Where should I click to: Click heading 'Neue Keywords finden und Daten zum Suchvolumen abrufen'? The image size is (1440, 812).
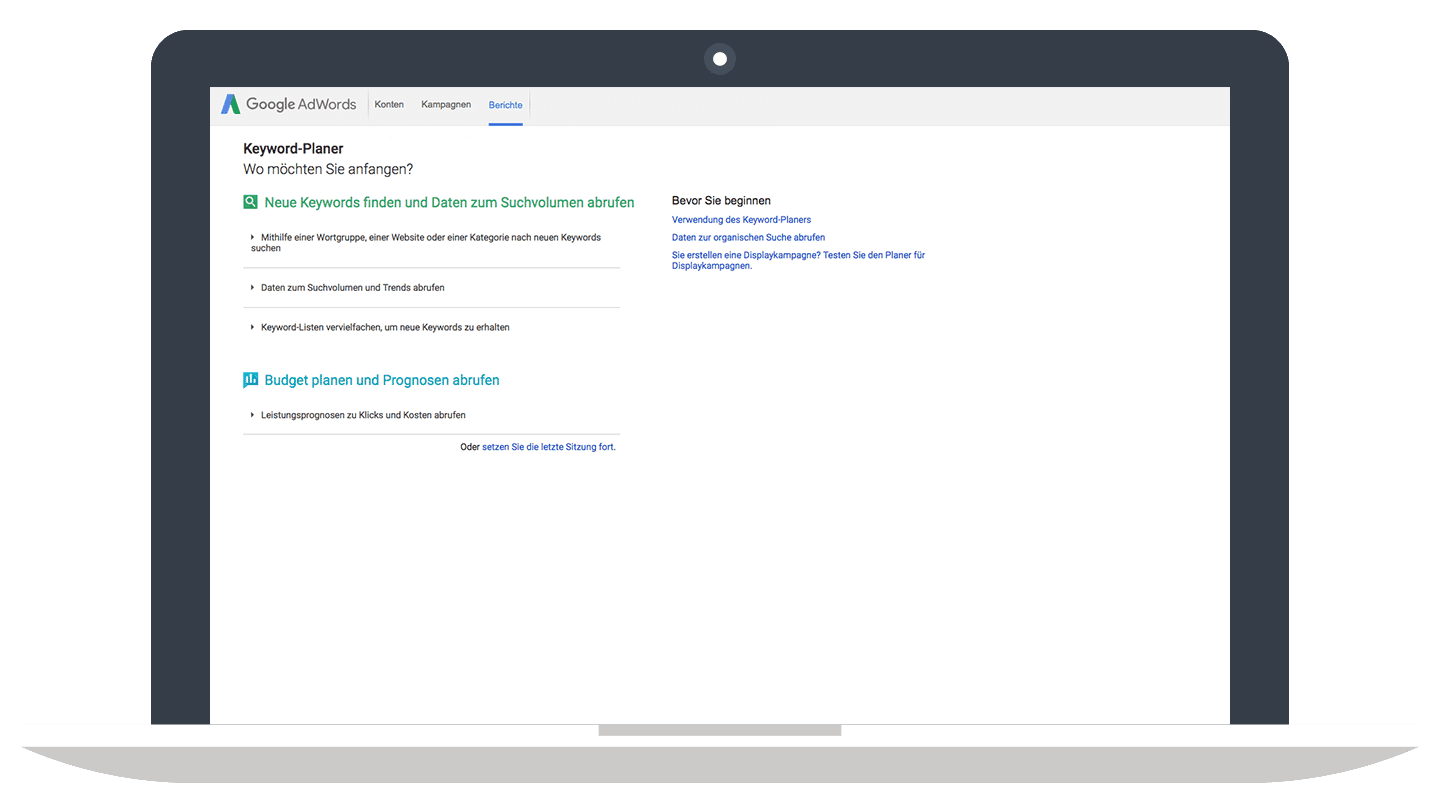(x=449, y=202)
